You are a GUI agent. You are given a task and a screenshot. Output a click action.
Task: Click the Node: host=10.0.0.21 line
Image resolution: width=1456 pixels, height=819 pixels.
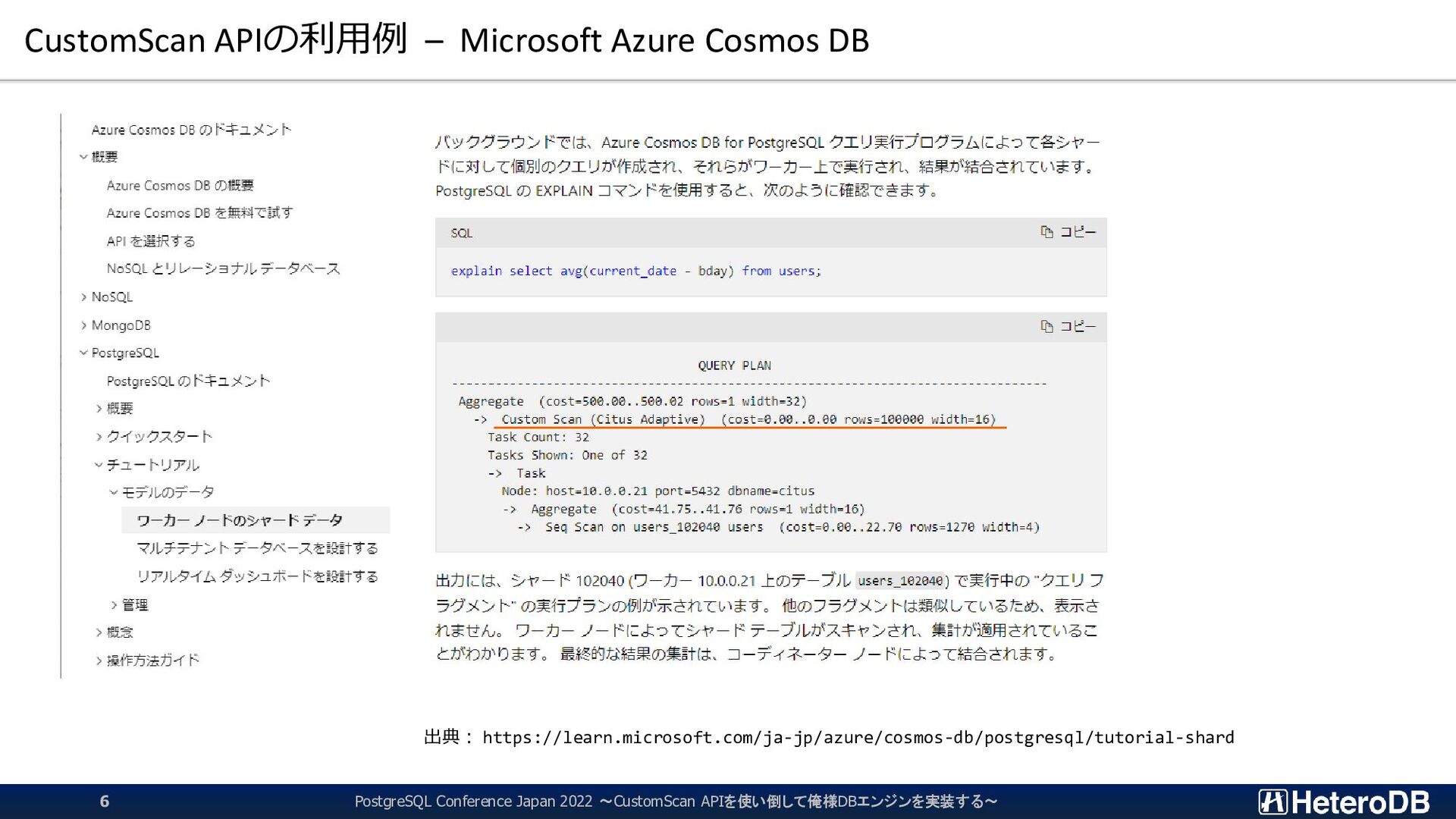657,491
